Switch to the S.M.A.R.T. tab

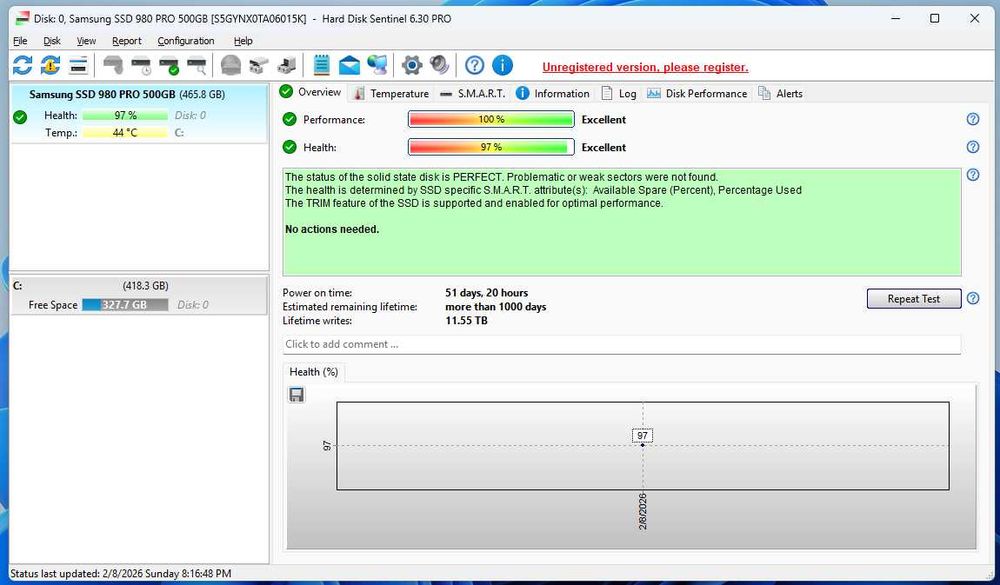coord(473,94)
